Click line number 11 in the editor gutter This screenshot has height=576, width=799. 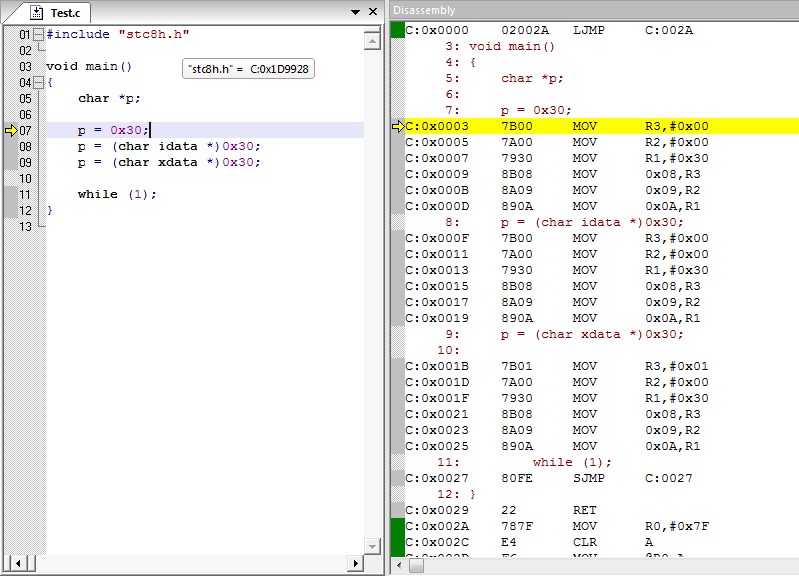tap(25, 195)
